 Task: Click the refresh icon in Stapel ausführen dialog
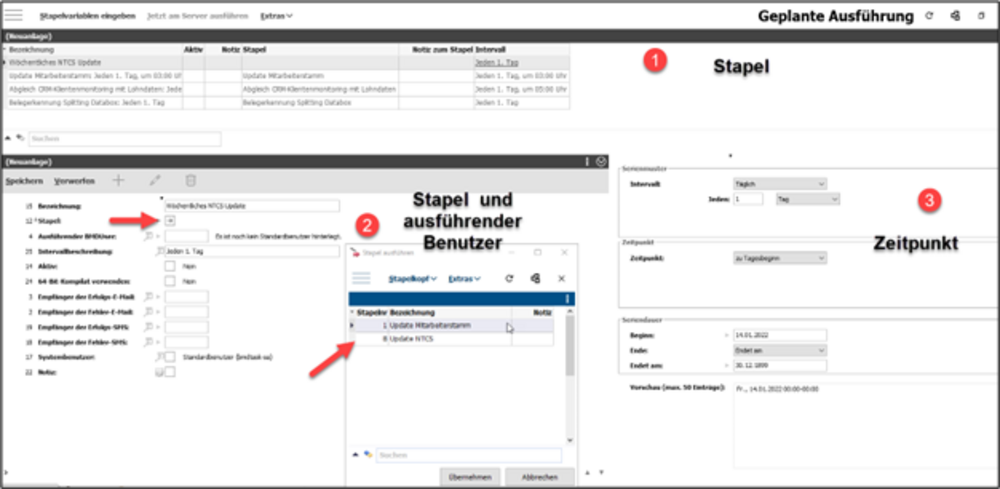509,278
